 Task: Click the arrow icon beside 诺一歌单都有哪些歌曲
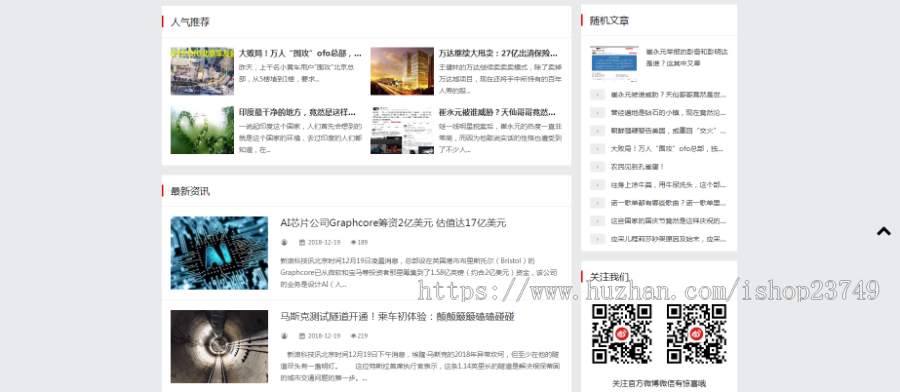pyautogui.click(x=598, y=203)
